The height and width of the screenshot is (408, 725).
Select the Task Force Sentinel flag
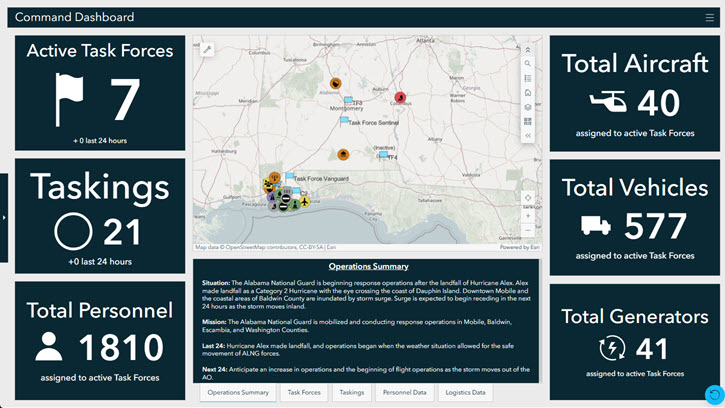(344, 121)
